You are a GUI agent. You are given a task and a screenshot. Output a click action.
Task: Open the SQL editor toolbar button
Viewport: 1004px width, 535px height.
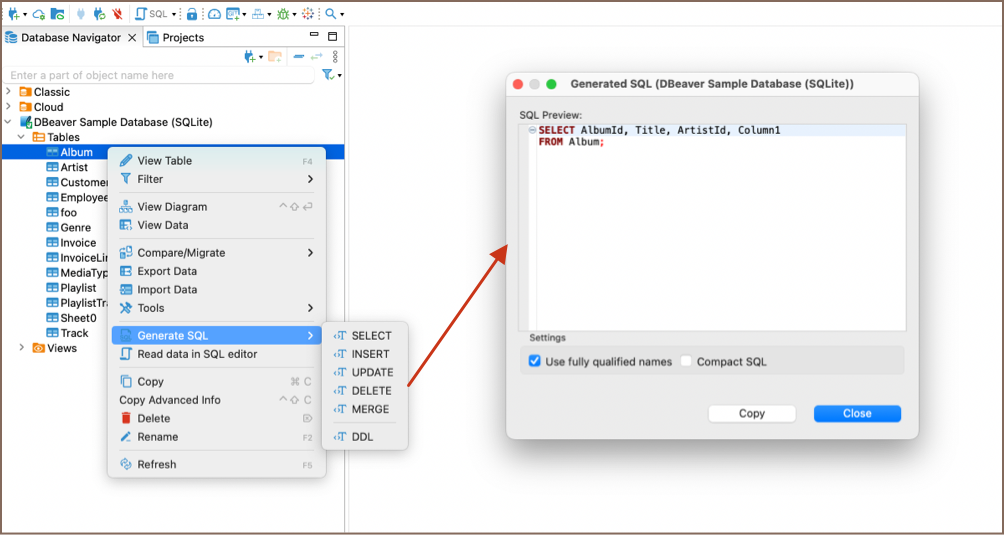(153, 14)
